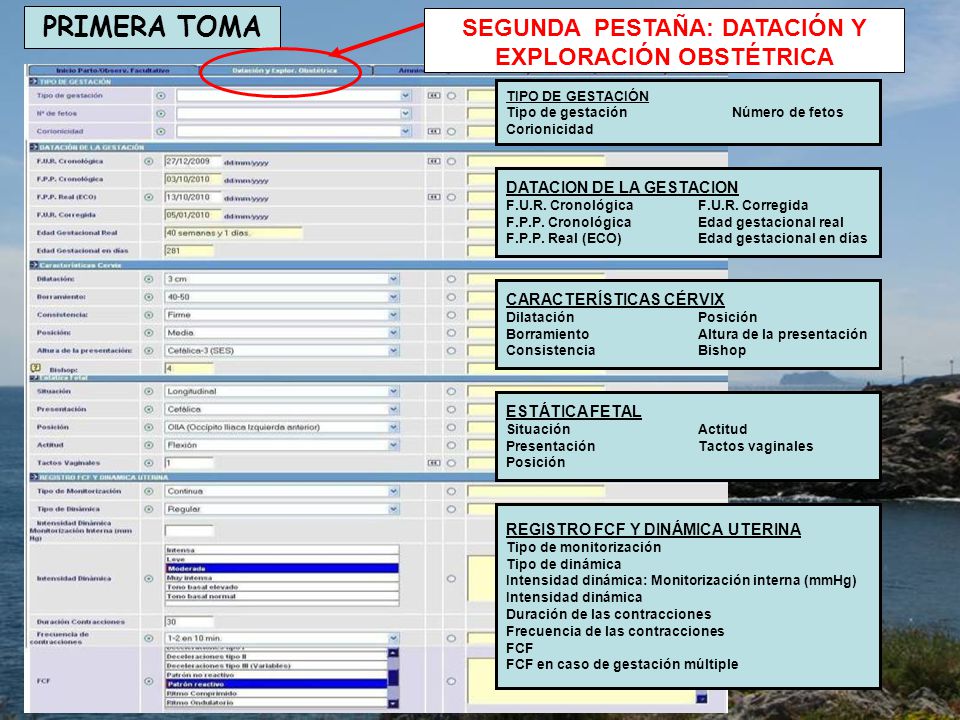This screenshot has width=960, height=720.
Task: Click target icon beside Presentación label
Action: coord(148,409)
